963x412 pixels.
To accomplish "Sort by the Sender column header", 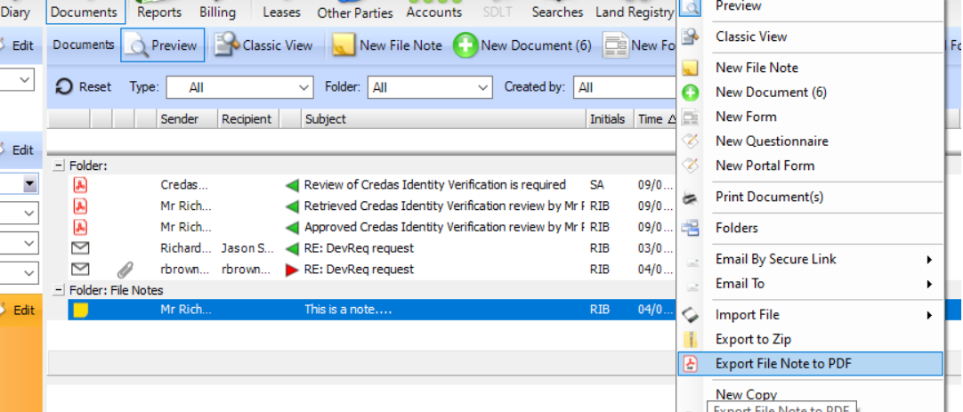I will (x=187, y=119).
